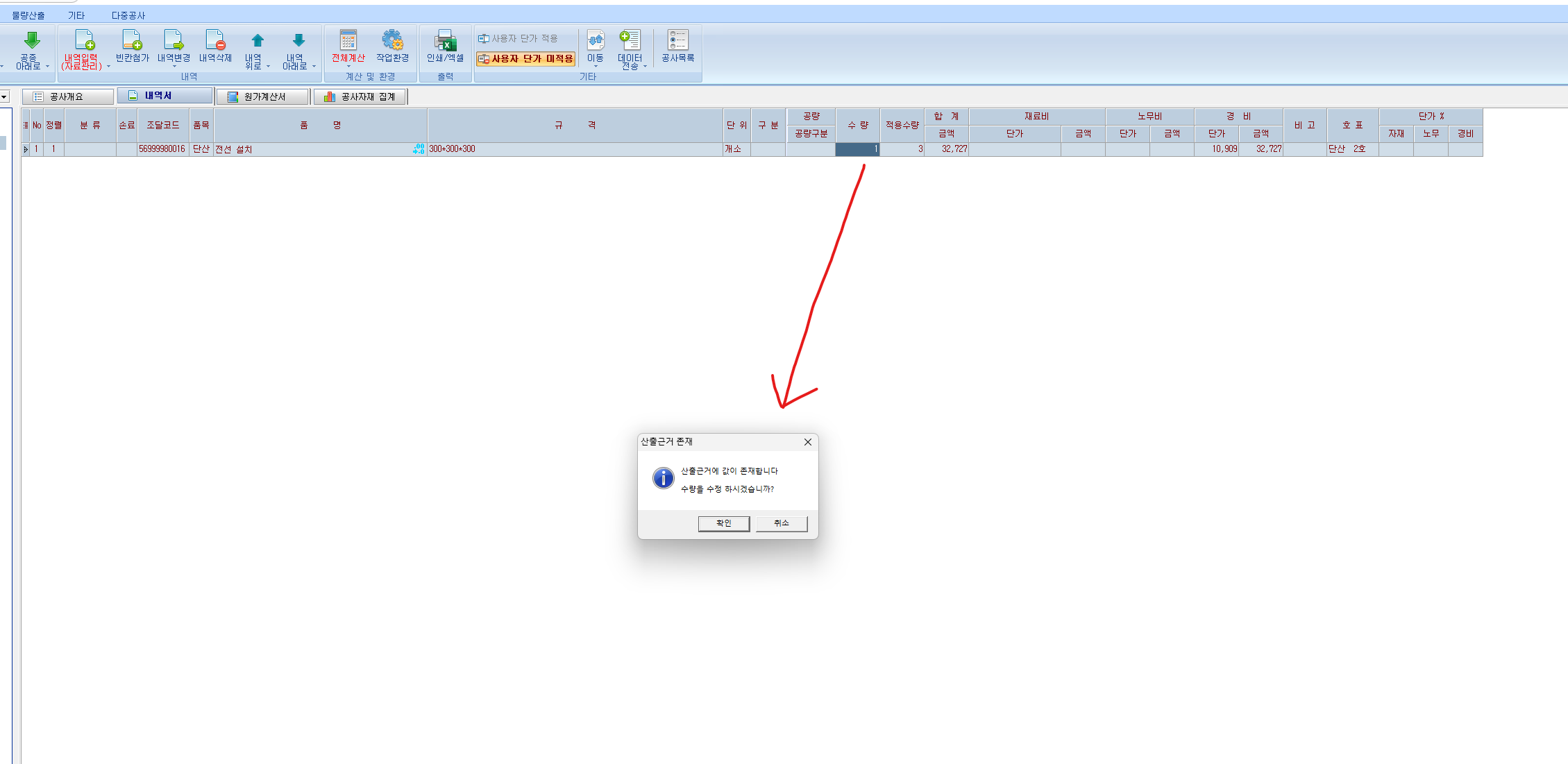Click the 전체계산 calculator icon
This screenshot has height=764, width=1568.
click(348, 40)
